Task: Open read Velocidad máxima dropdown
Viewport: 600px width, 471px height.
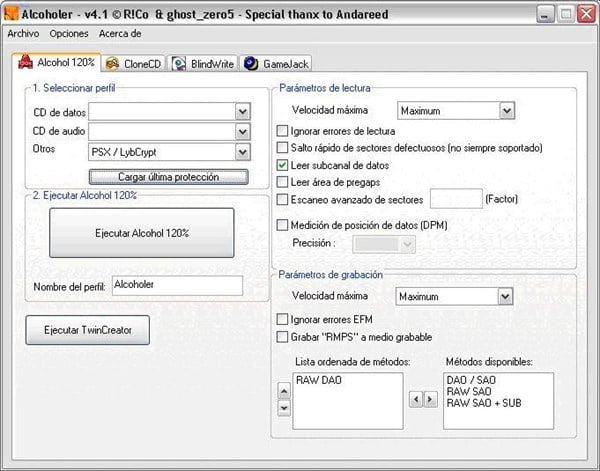Action: (507, 111)
